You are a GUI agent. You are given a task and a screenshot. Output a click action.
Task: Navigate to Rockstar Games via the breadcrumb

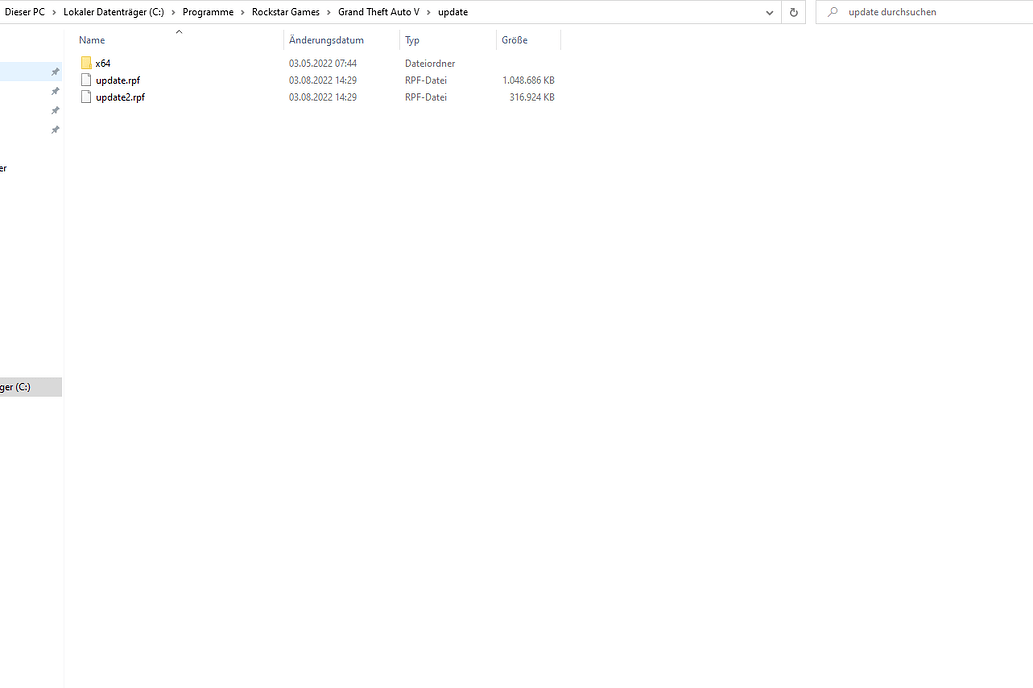(x=285, y=12)
